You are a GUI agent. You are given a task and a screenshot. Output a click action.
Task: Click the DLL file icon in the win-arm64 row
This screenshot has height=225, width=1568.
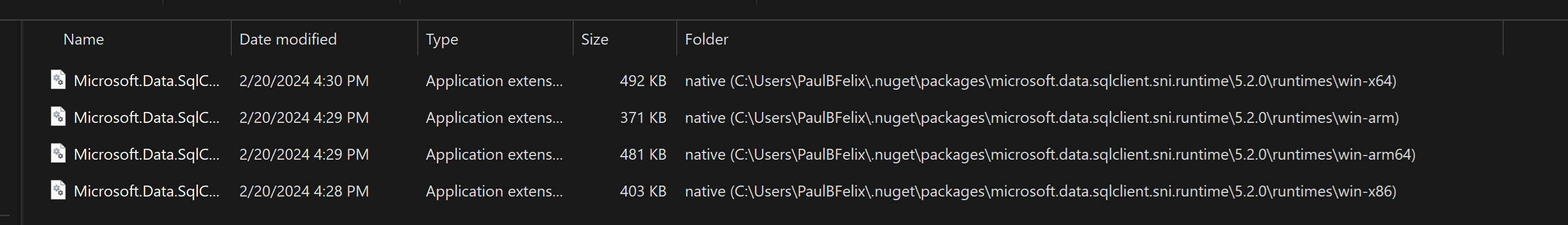[58, 153]
